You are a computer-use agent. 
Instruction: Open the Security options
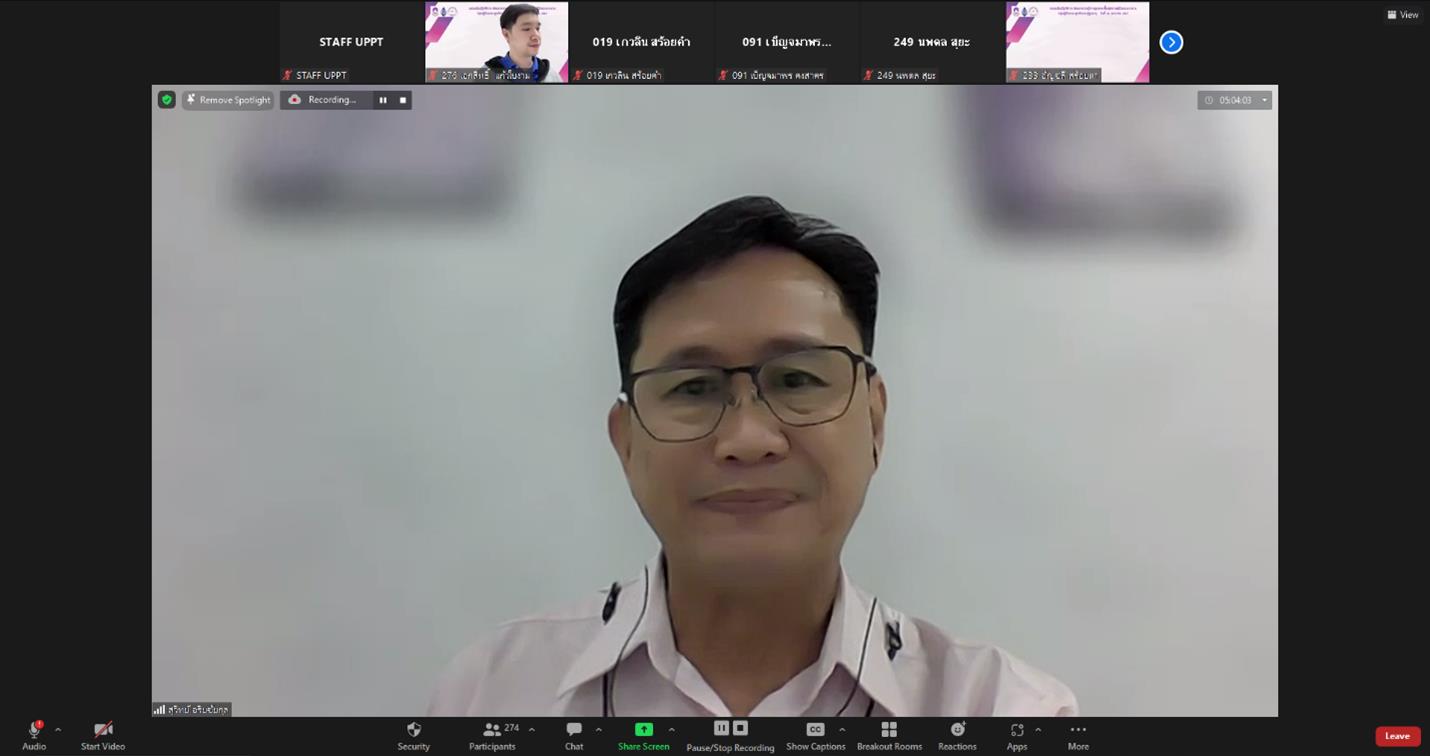point(413,736)
